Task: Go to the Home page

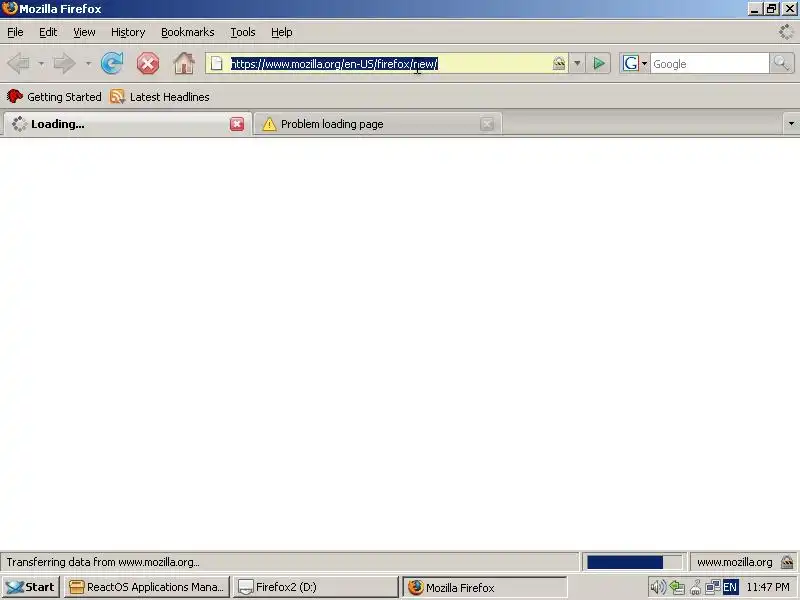Action: point(184,64)
